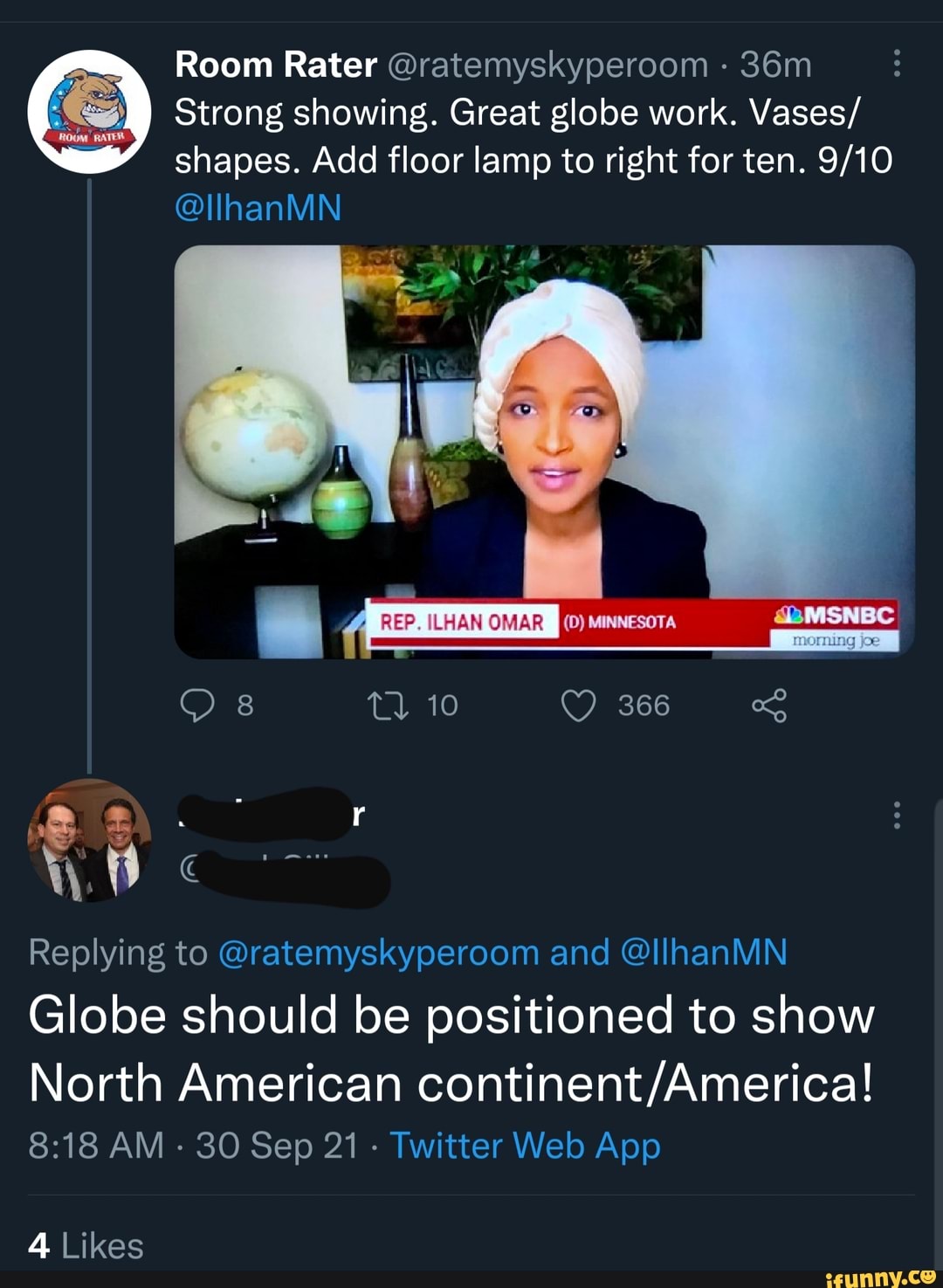The image size is (943, 1288).
Task: Click the 36m tweet timestamp
Action: pyautogui.click(x=775, y=65)
